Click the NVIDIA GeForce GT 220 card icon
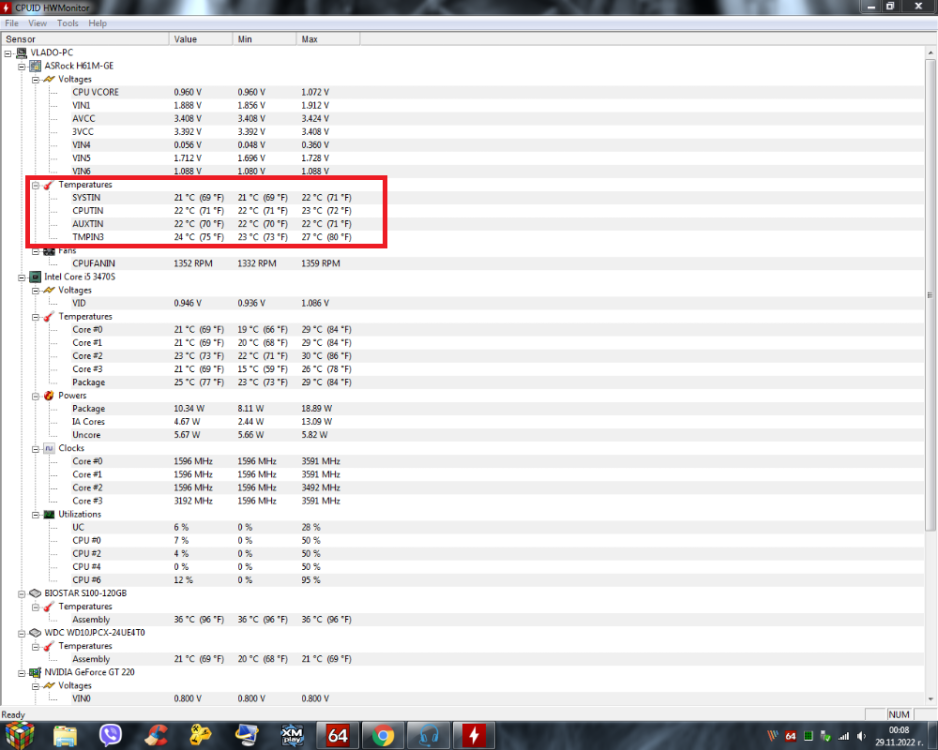 click(35, 672)
